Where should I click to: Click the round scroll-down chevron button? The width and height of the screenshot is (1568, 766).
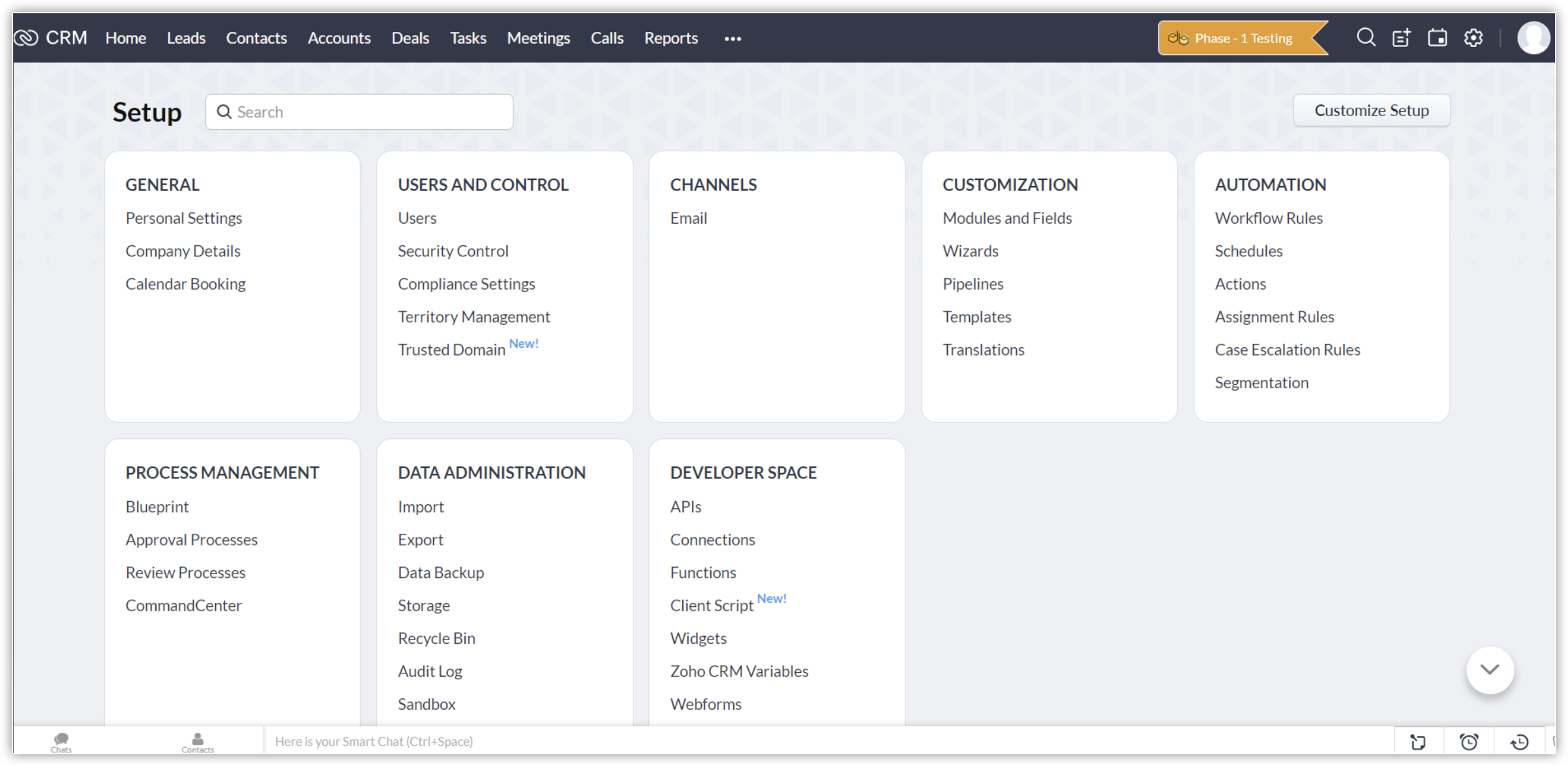tap(1490, 669)
